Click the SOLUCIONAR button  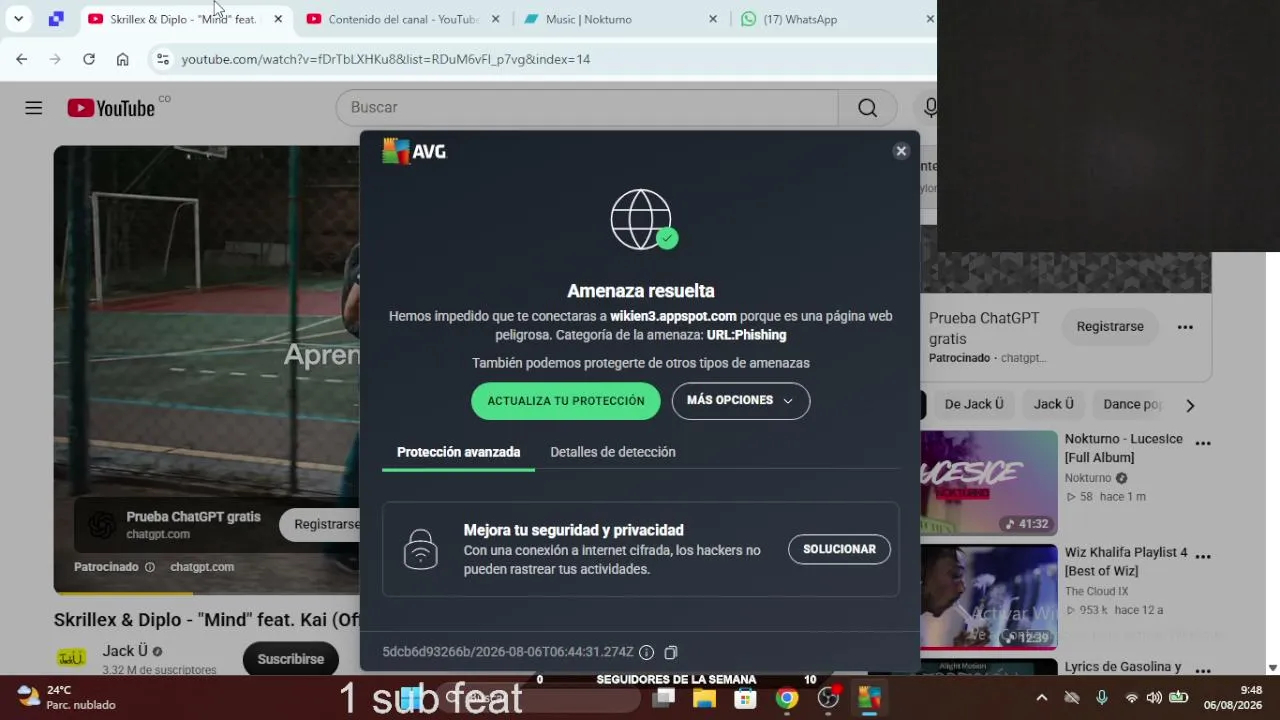pos(839,549)
